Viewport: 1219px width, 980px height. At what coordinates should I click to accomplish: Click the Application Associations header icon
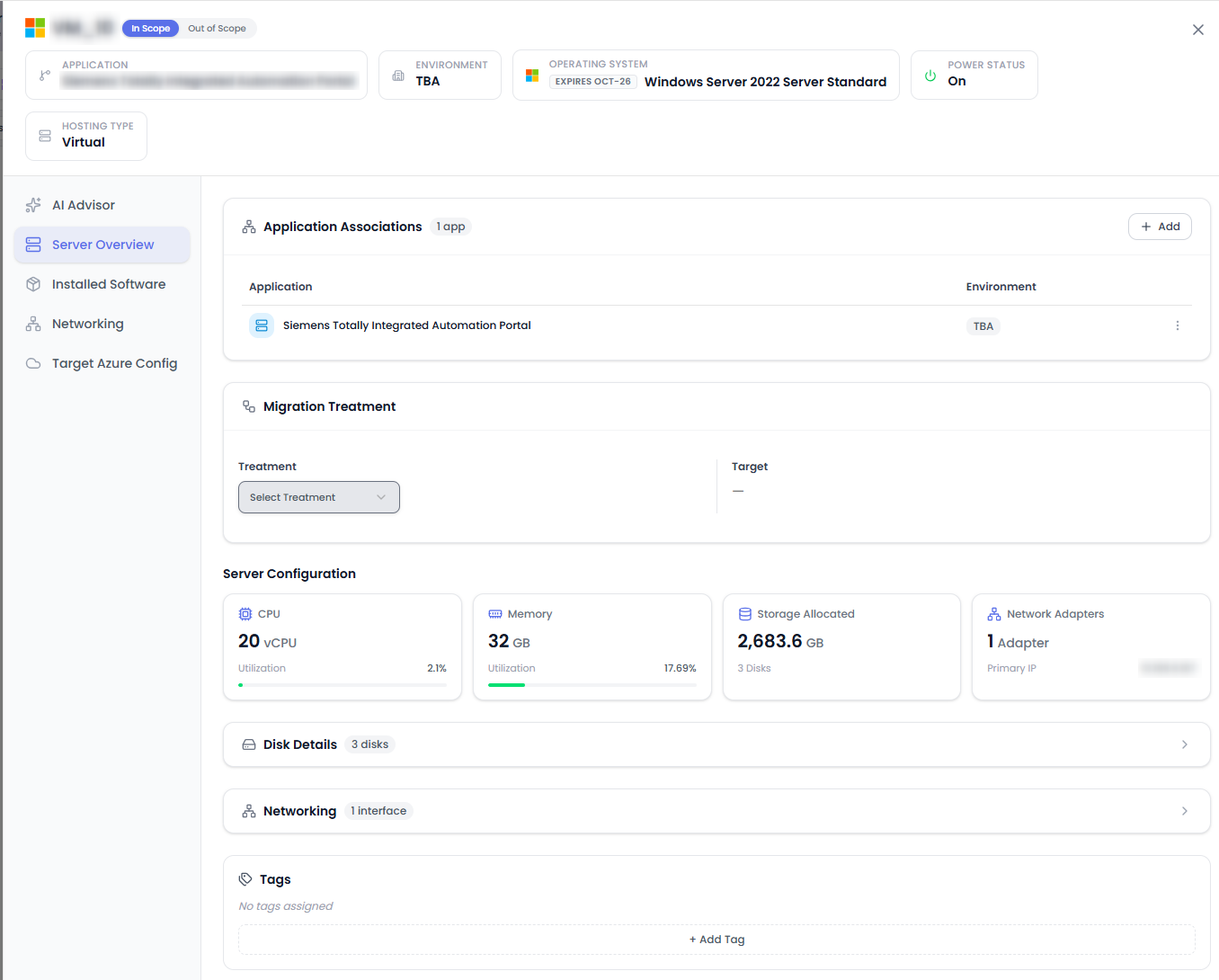(x=249, y=227)
